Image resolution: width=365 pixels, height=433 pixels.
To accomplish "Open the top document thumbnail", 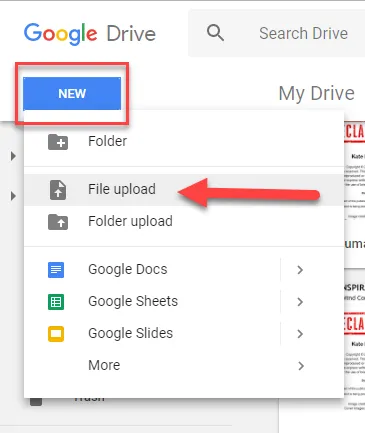I will (x=354, y=172).
